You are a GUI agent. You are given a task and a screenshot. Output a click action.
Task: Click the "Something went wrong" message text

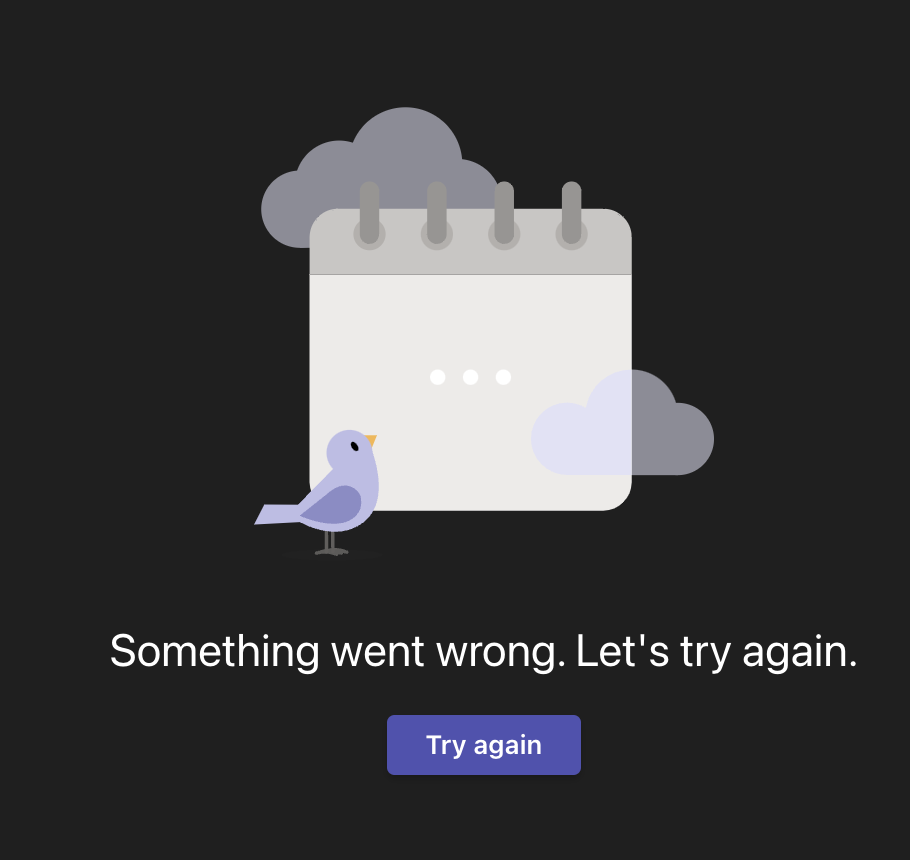point(338,652)
